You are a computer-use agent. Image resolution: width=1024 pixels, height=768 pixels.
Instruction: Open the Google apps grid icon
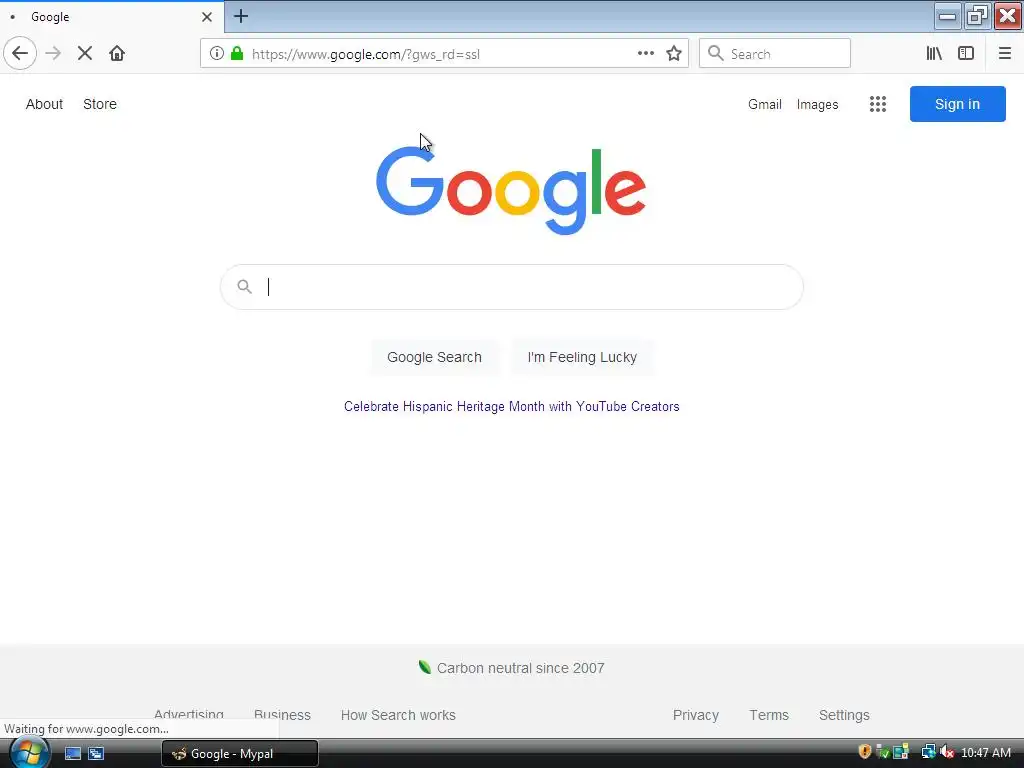tap(878, 104)
